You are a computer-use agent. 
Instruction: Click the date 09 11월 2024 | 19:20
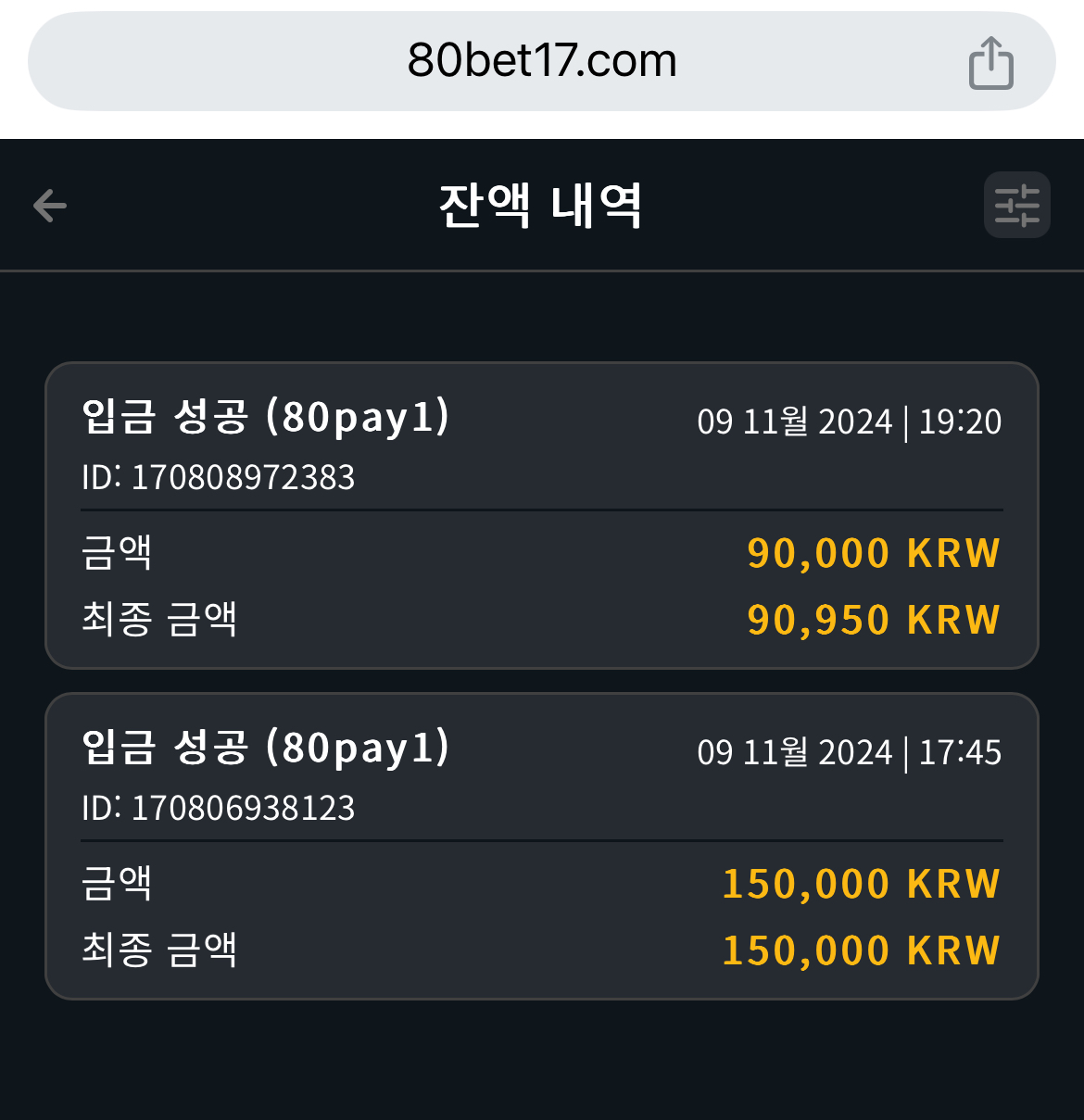point(850,422)
